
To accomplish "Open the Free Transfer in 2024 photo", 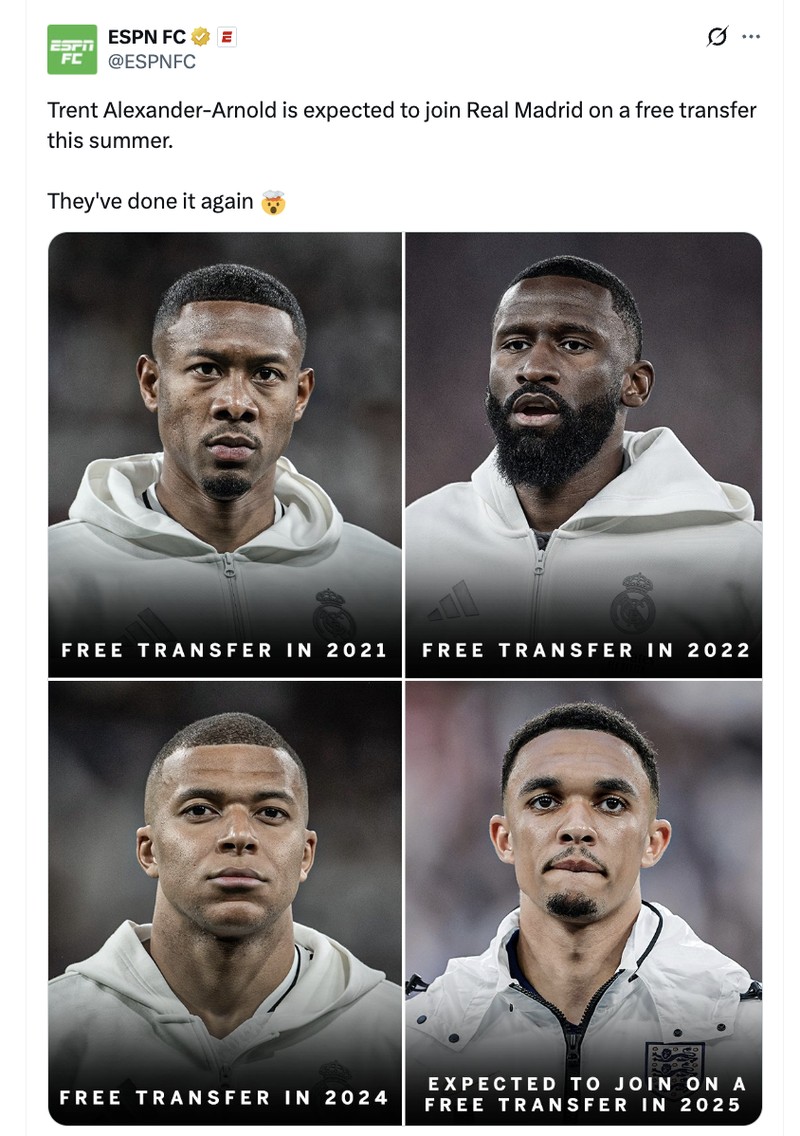I will [225, 903].
